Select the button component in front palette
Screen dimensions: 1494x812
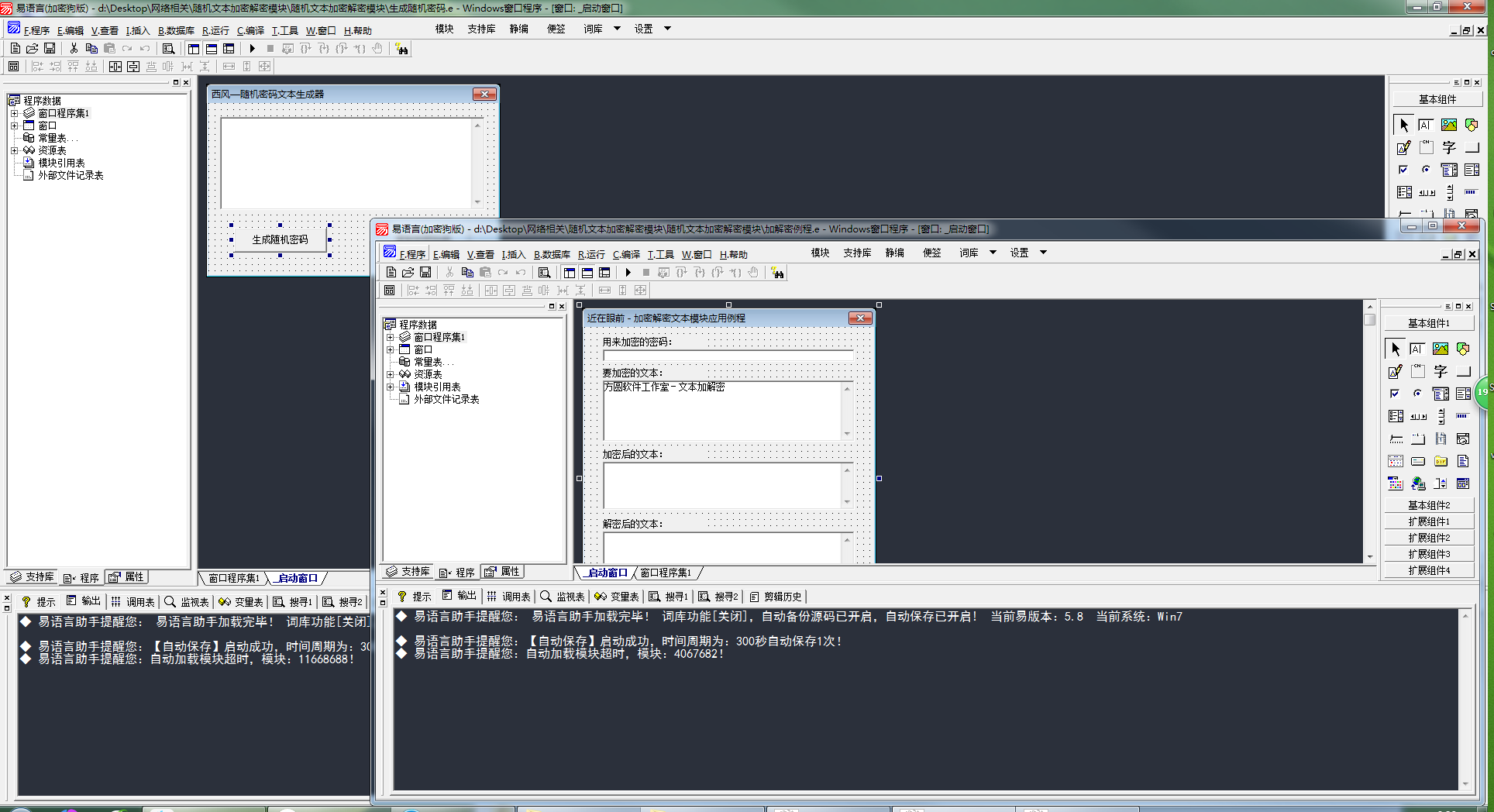[x=1463, y=371]
